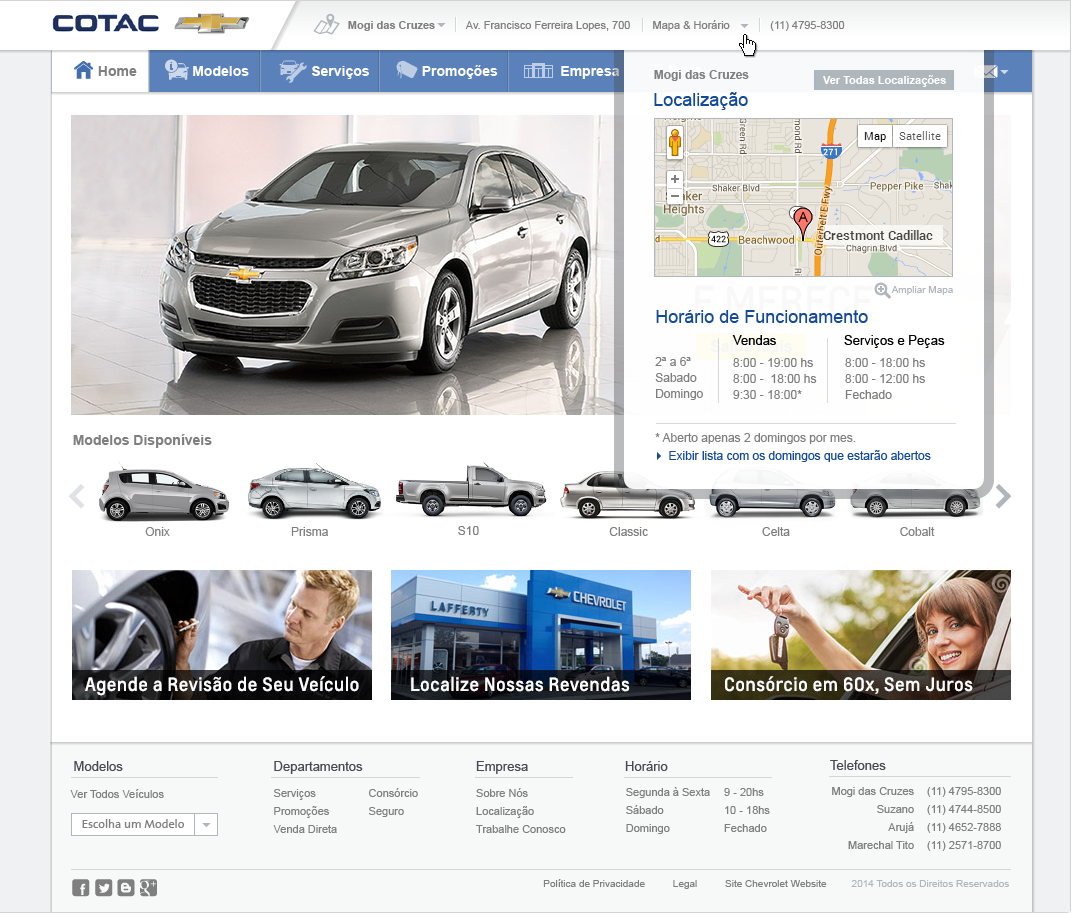
Task: Go to the Home tab
Action: (101, 71)
